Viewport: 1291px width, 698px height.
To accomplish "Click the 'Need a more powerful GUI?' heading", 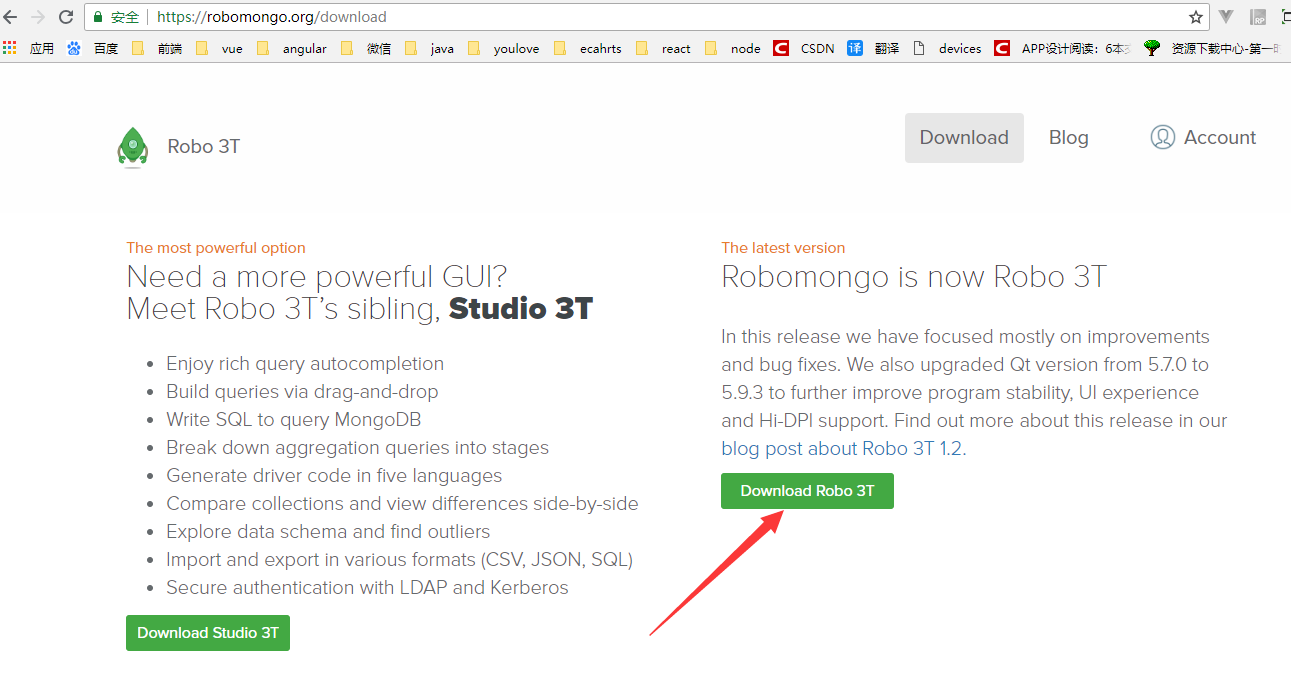I will [x=316, y=277].
